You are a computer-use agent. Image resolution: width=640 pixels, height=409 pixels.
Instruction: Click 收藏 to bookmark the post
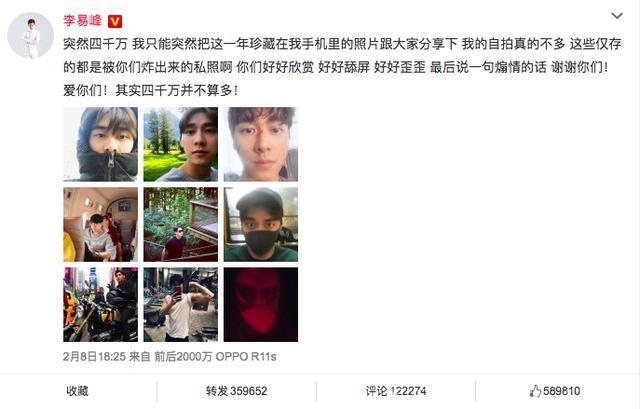pos(78,391)
